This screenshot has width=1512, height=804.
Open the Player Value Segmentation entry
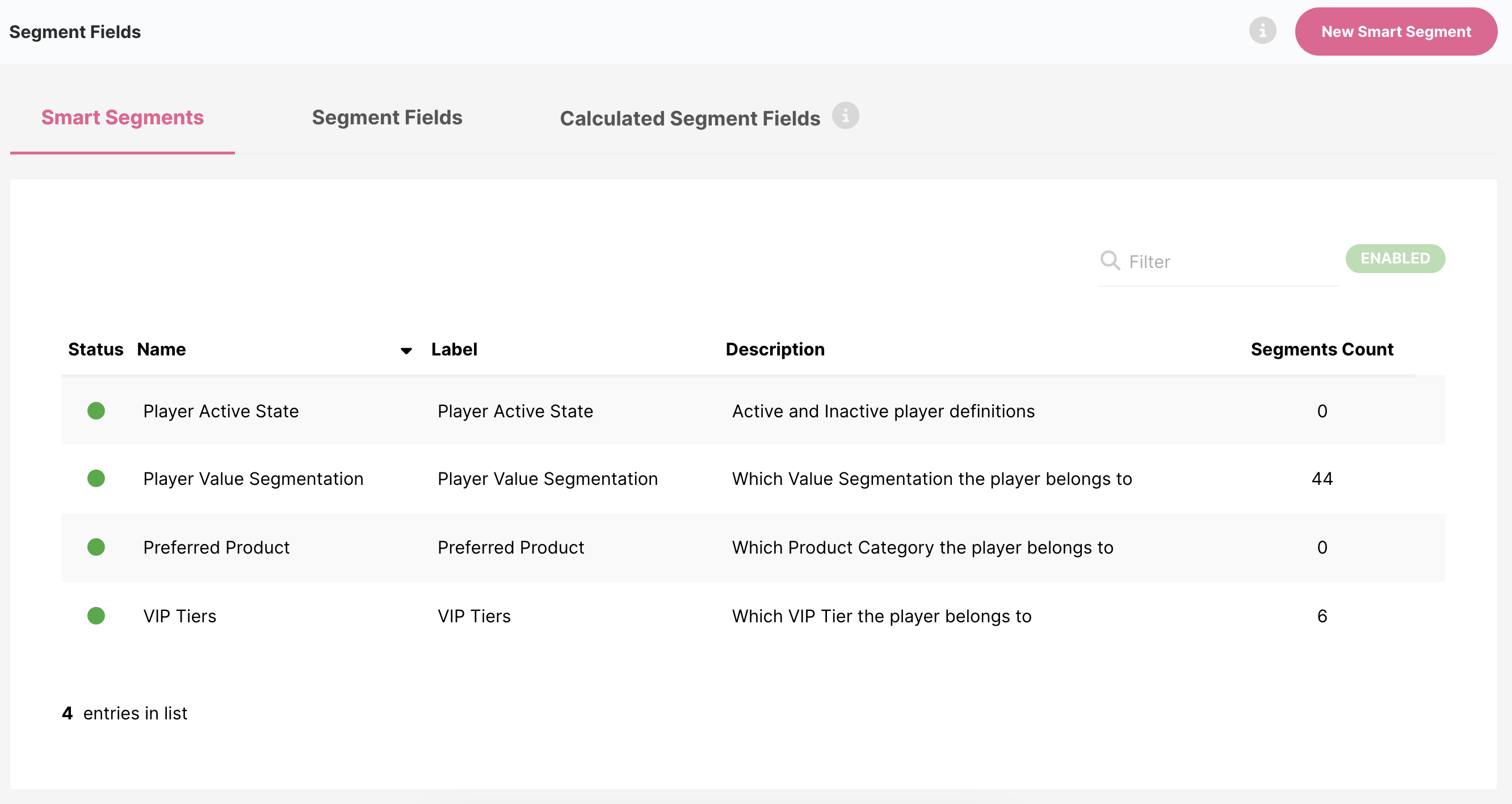[253, 479]
